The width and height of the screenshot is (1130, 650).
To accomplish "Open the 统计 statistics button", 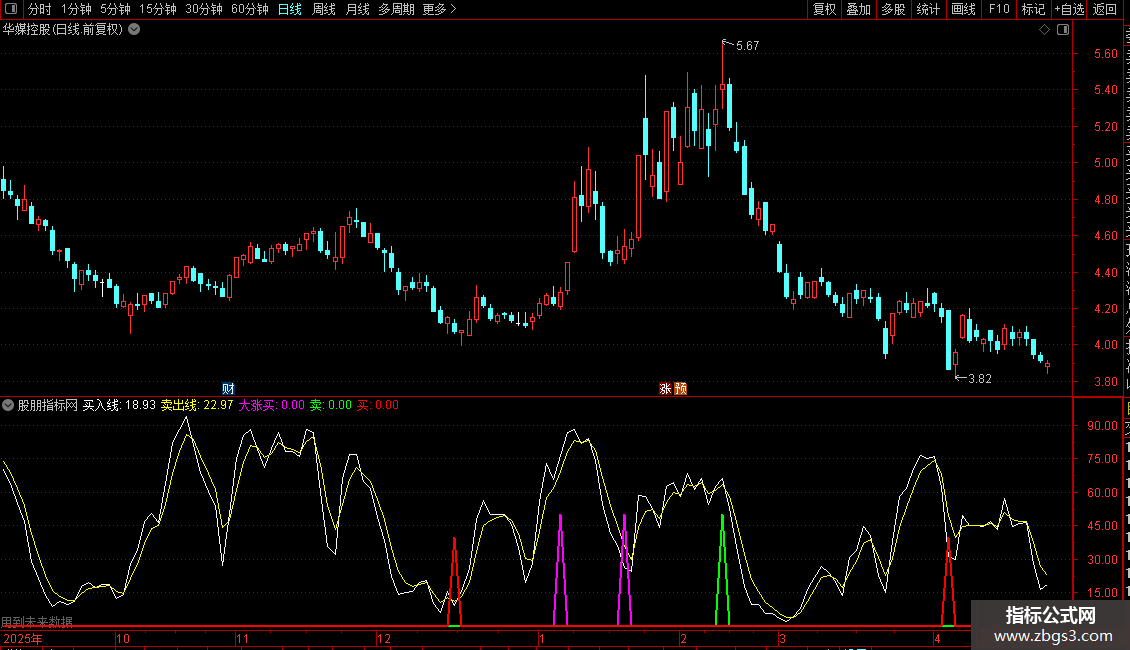I will click(x=928, y=9).
